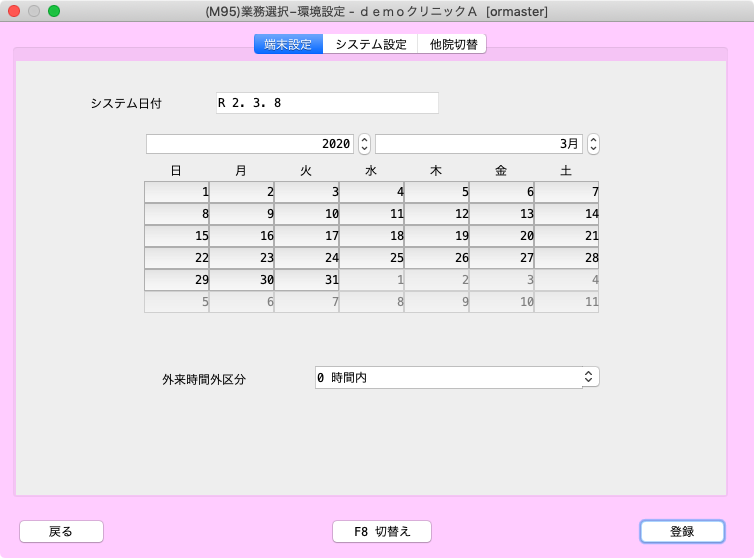Choose calendar day 26

pyautogui.click(x=437, y=258)
